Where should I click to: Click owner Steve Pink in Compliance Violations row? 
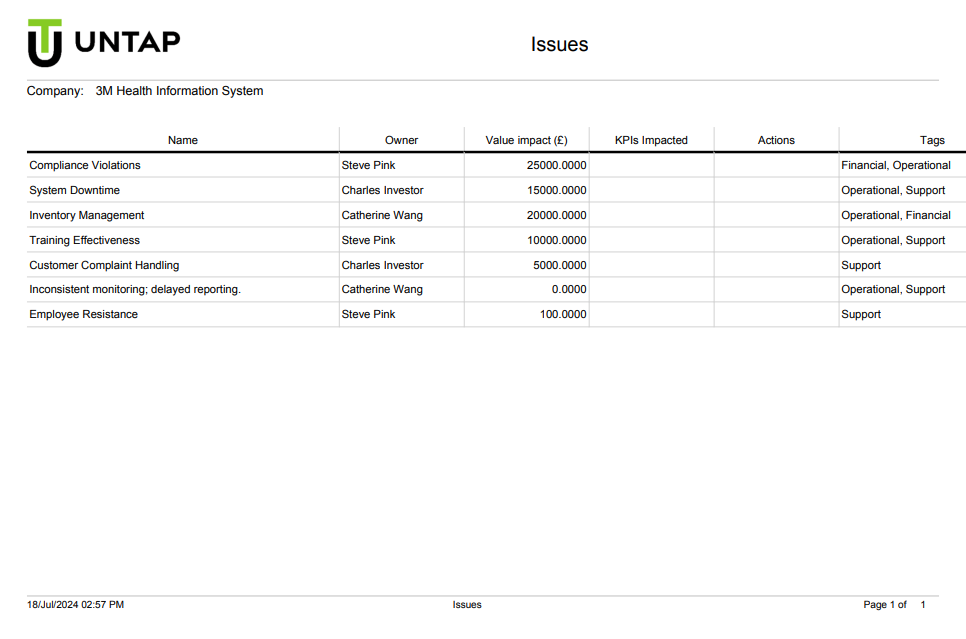click(368, 165)
